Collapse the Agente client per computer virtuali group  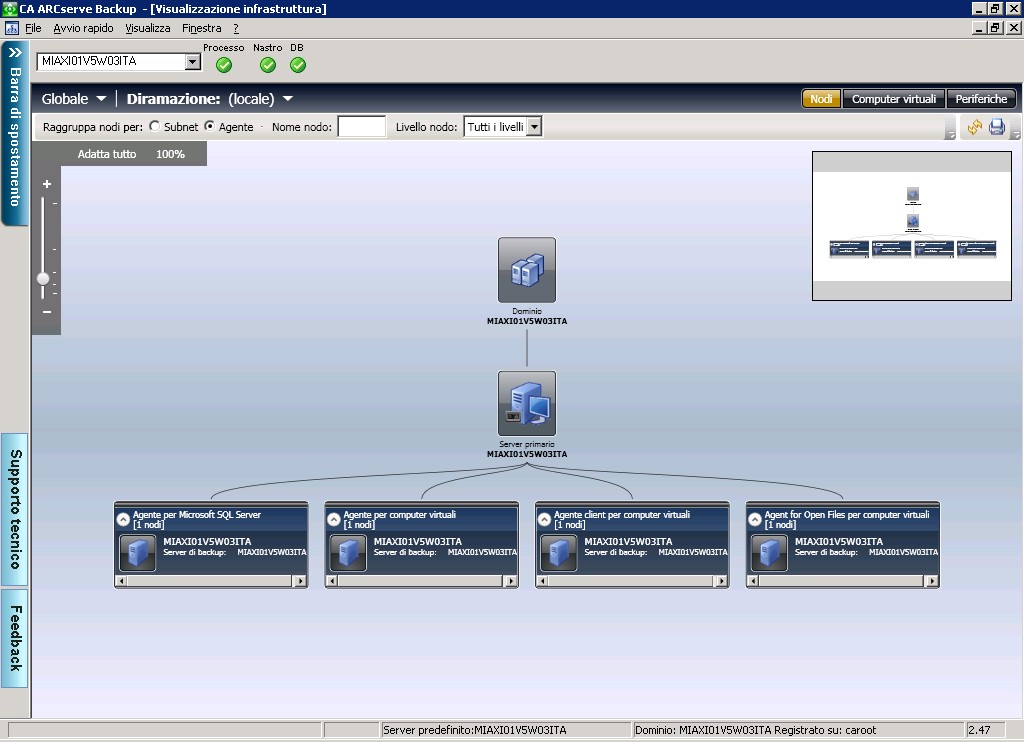pos(545,520)
